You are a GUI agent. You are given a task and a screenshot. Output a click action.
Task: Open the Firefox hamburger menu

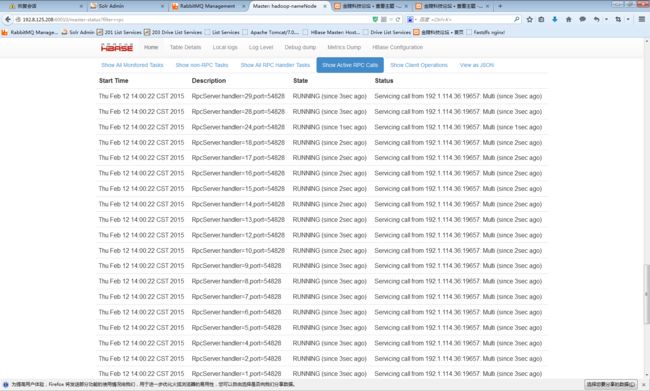click(x=641, y=19)
